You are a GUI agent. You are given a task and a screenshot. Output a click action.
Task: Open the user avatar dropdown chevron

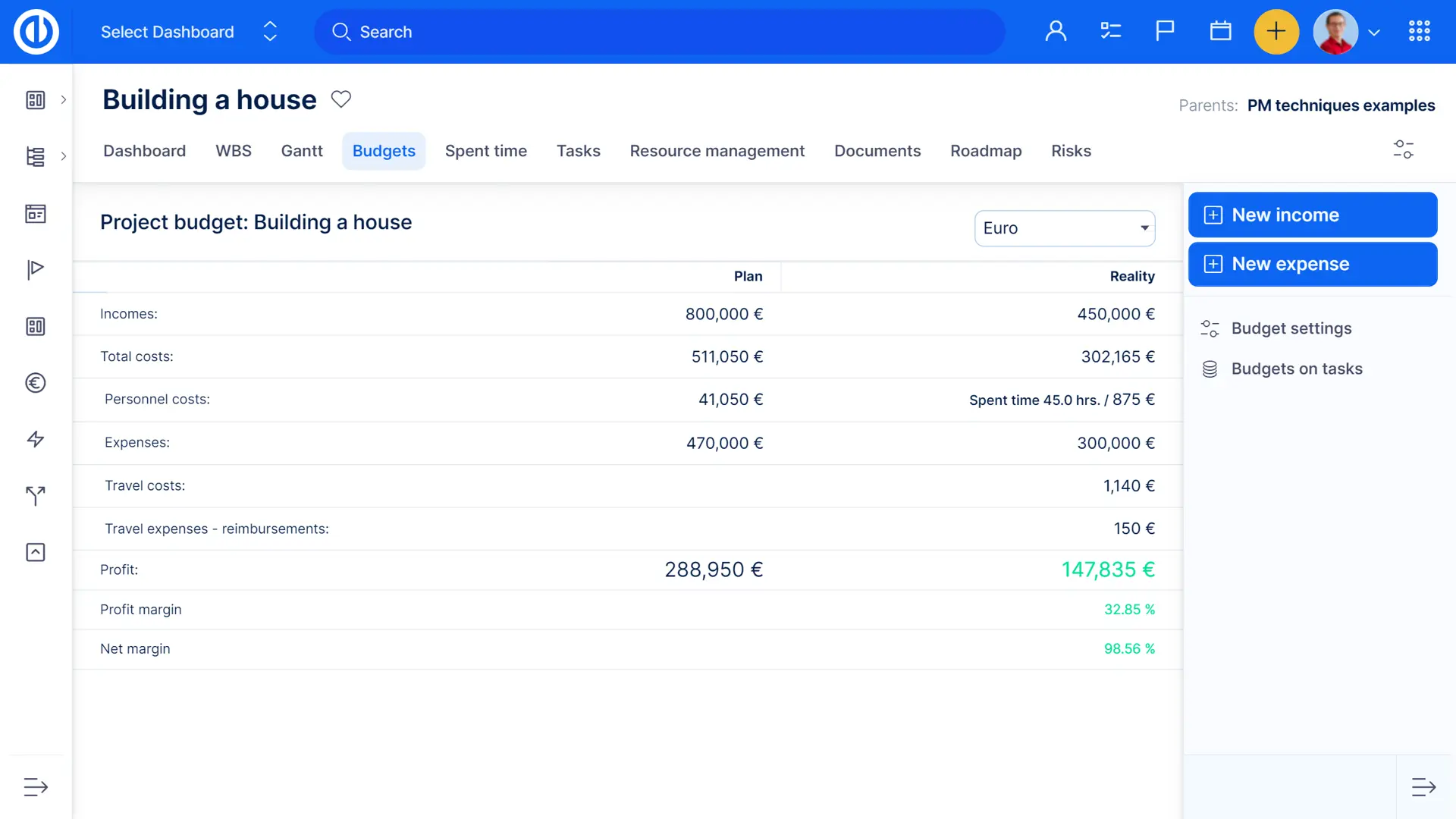[1374, 33]
